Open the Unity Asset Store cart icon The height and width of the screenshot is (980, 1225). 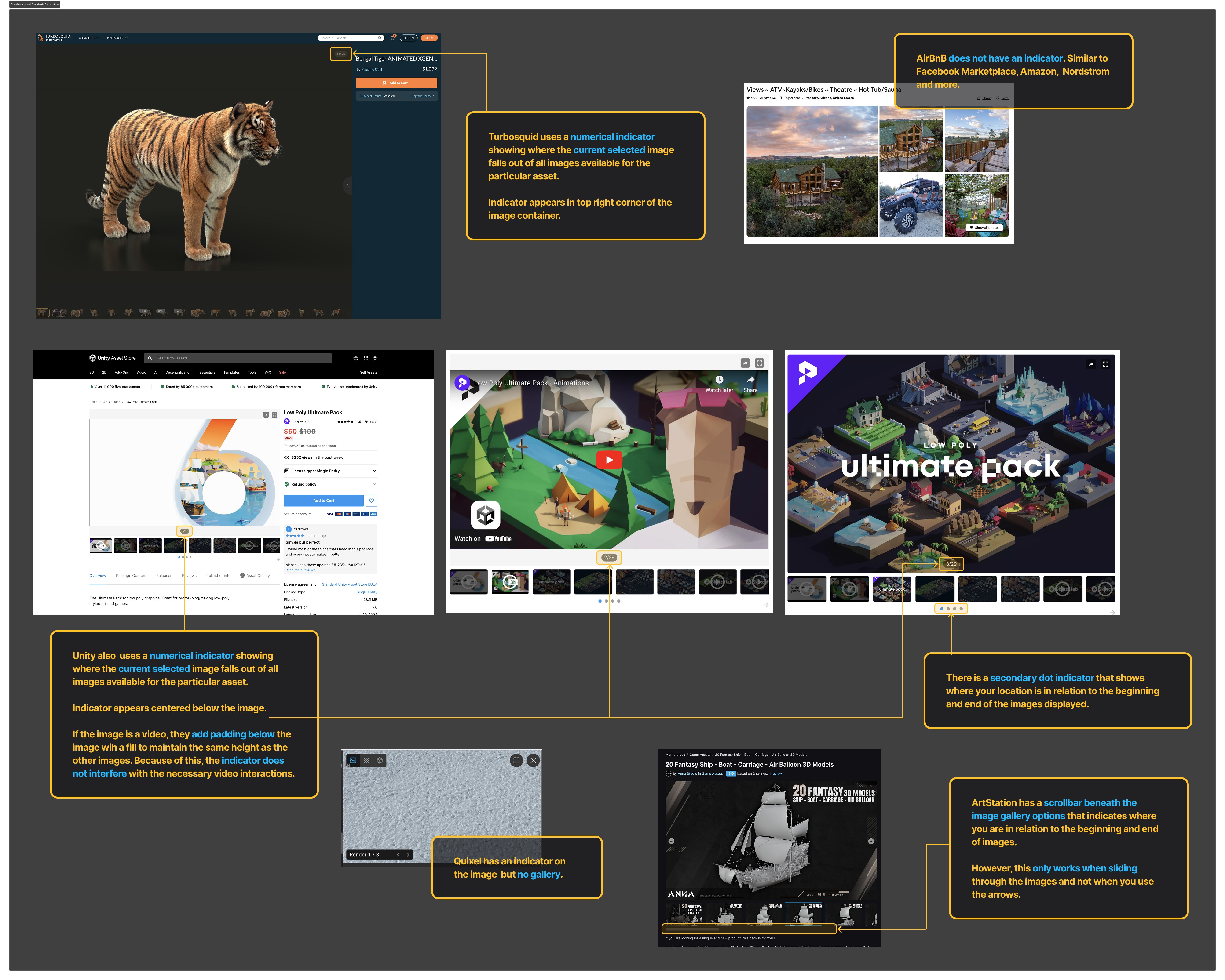click(356, 358)
